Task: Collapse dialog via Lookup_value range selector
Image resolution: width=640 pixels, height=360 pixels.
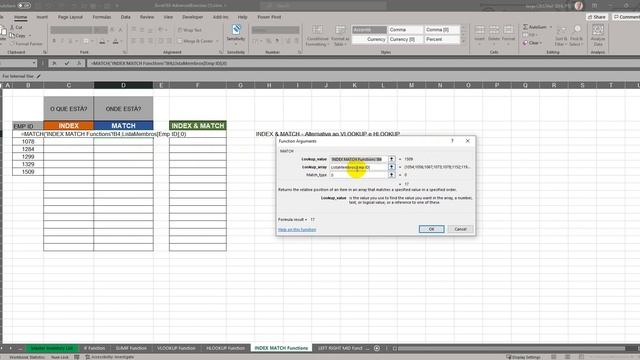Action: click(x=391, y=159)
